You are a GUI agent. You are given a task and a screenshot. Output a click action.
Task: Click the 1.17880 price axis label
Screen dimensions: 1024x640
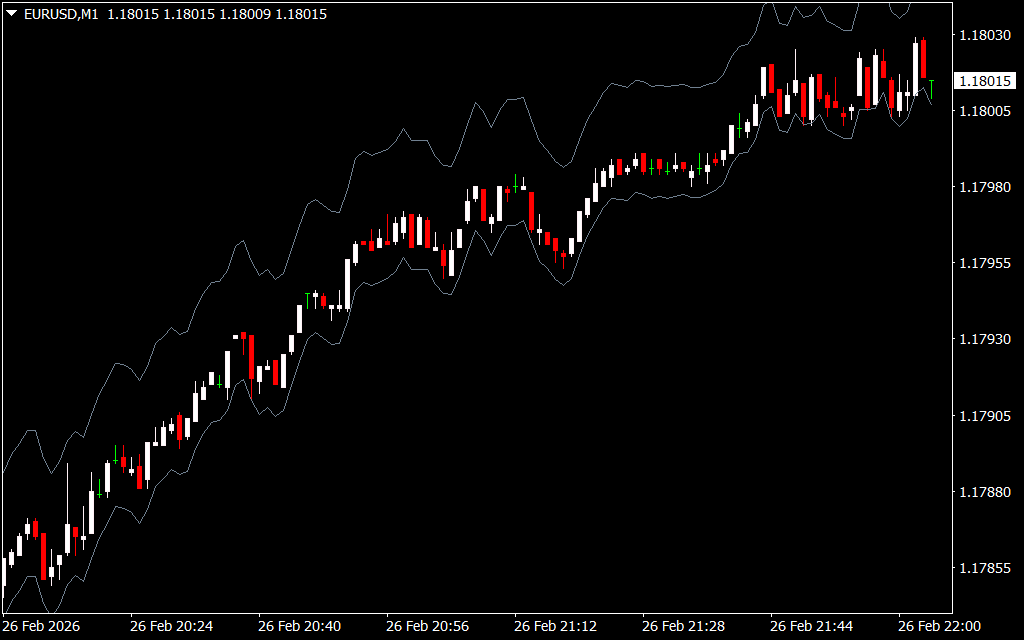point(983,492)
